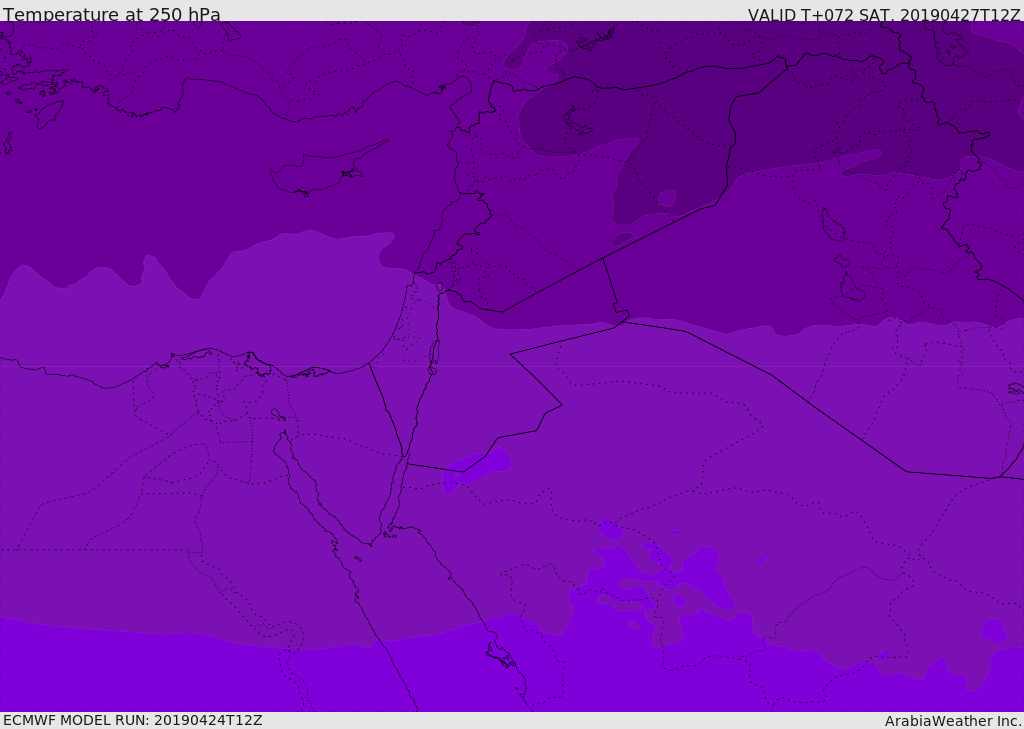This screenshot has width=1024, height=729.
Task: Click the 'ECMWF MODEL RUN: 20190424T12Z' text
Action: (x=133, y=720)
